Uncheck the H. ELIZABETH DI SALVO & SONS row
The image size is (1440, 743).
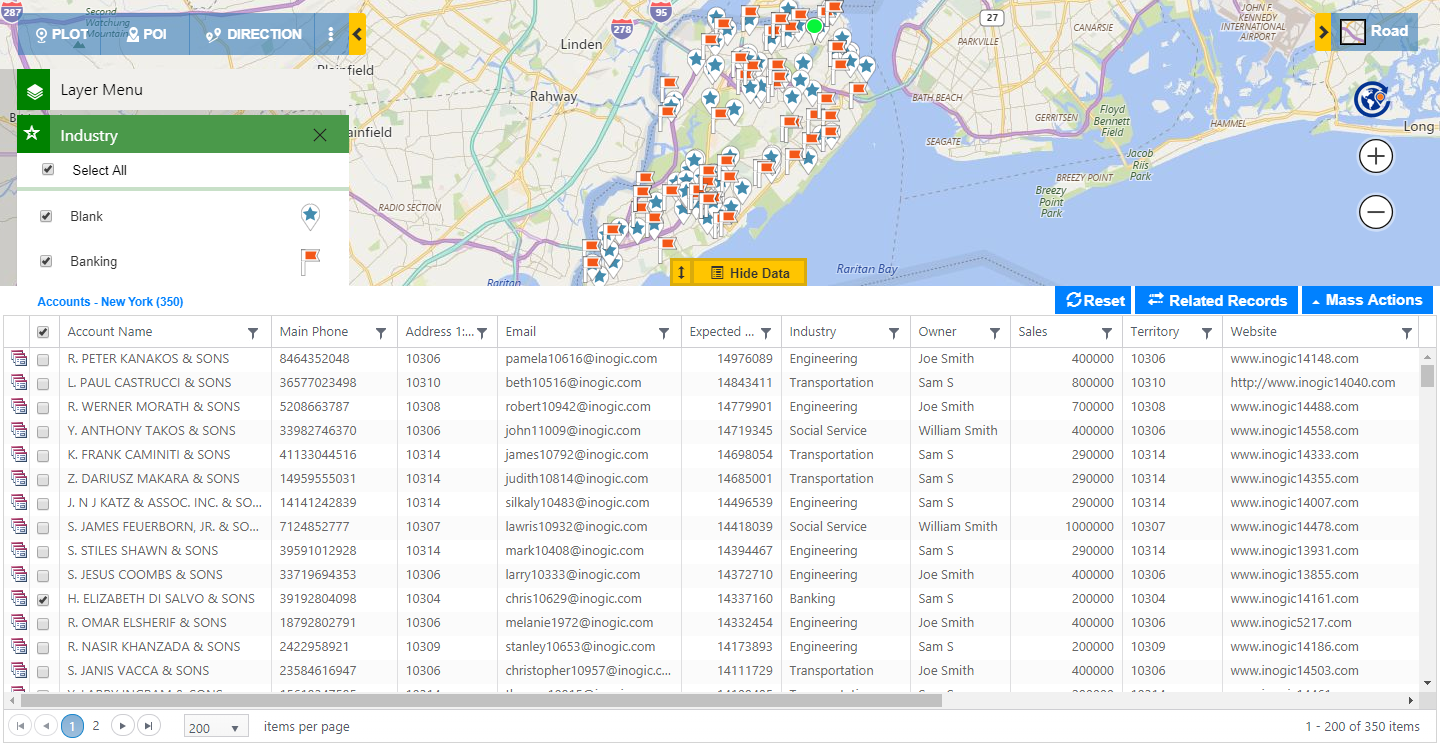click(x=43, y=599)
